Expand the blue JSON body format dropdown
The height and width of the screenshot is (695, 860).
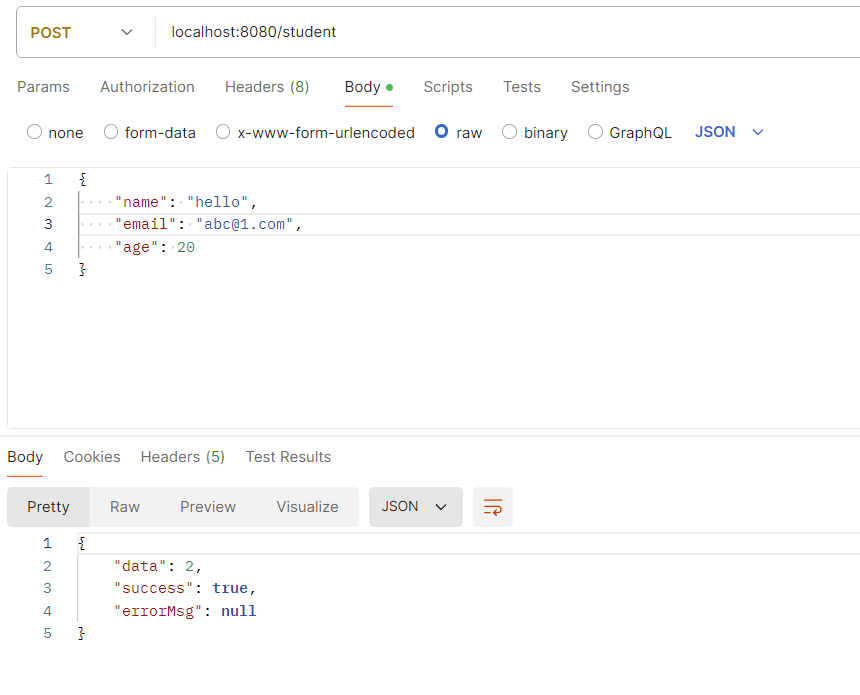(x=729, y=132)
